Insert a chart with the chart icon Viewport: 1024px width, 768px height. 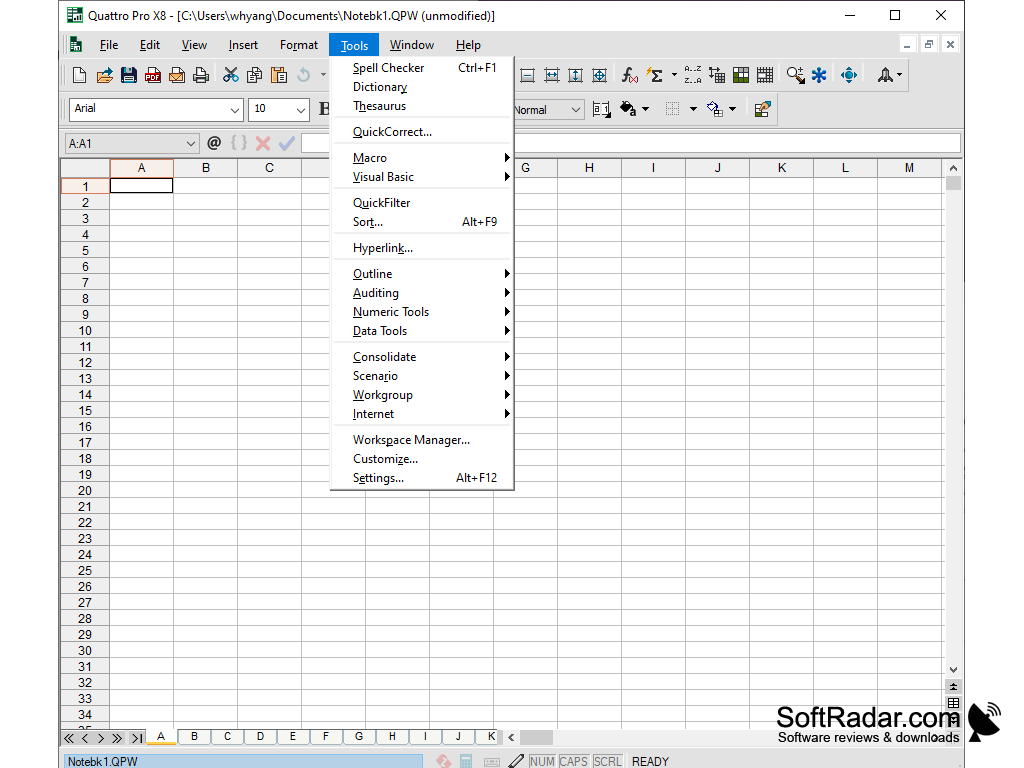point(740,74)
